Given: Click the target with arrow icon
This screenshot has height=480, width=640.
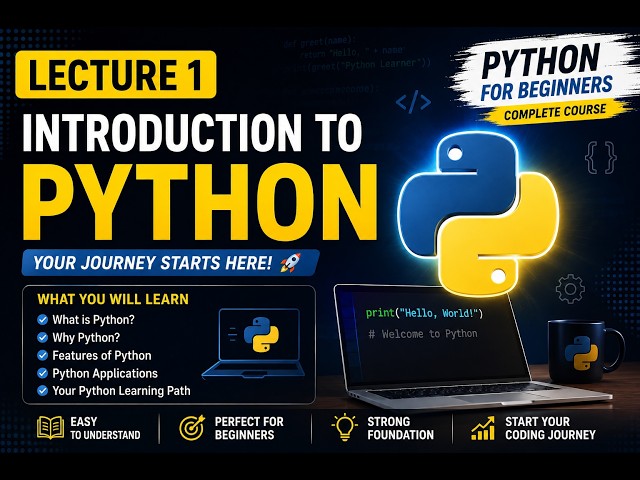Looking at the screenshot, I should (x=192, y=428).
